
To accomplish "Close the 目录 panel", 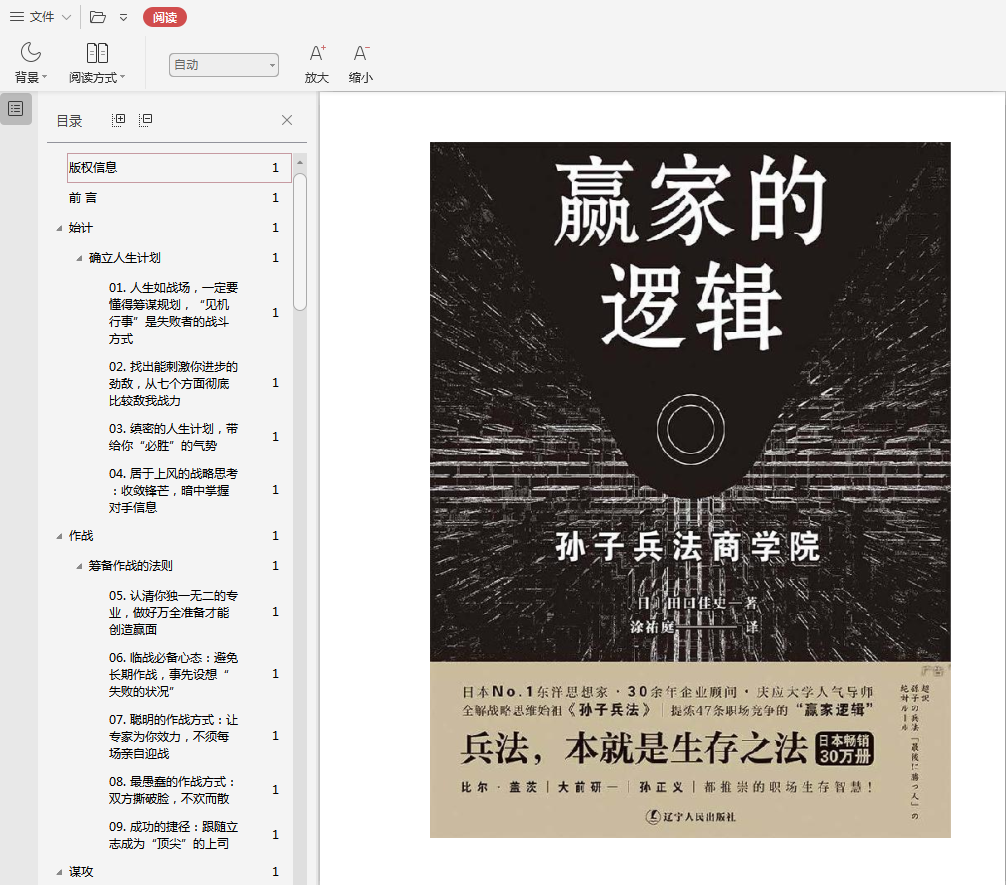I will pos(287,120).
